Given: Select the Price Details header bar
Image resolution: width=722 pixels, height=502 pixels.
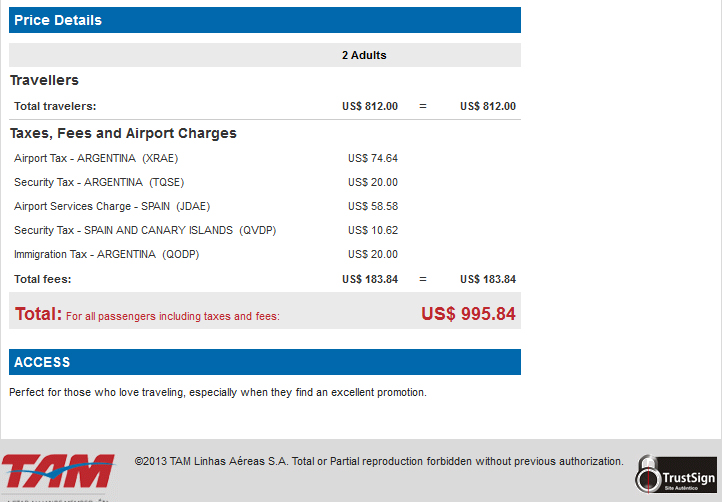Looking at the screenshot, I should [x=265, y=20].
